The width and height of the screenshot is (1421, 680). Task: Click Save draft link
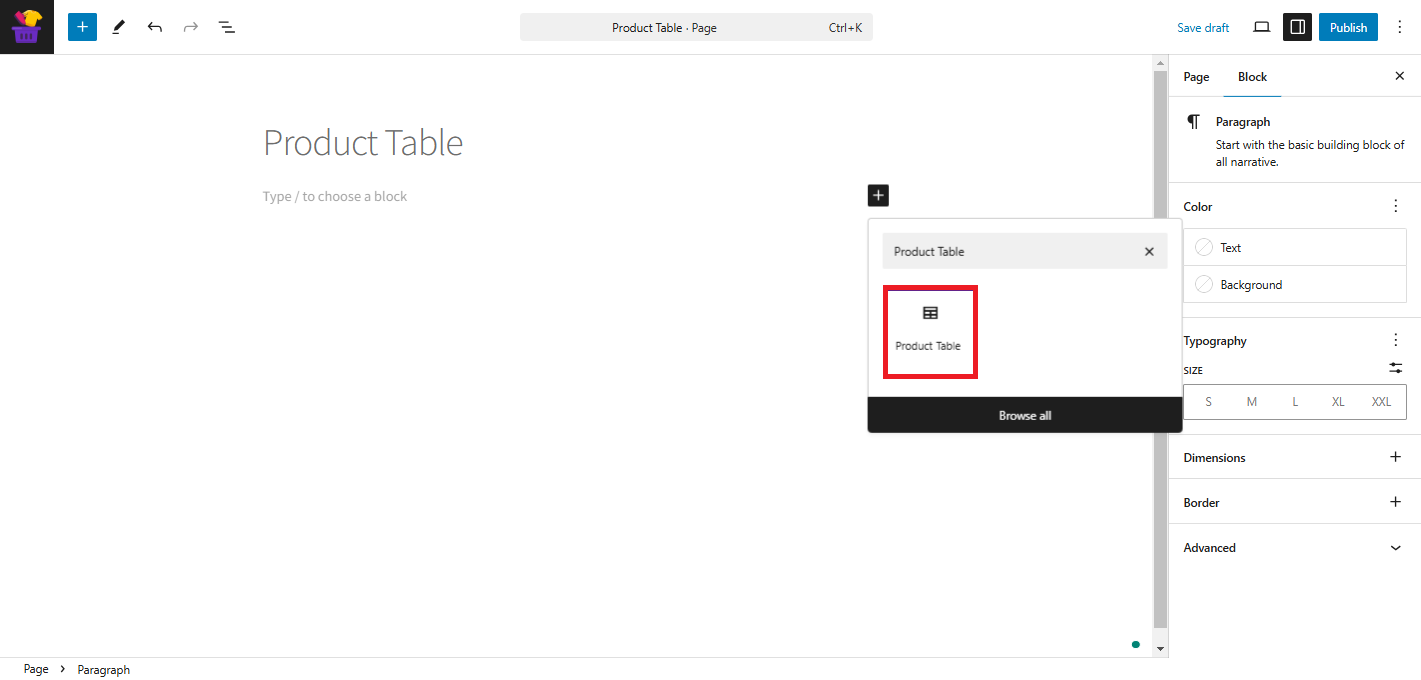coord(1203,27)
